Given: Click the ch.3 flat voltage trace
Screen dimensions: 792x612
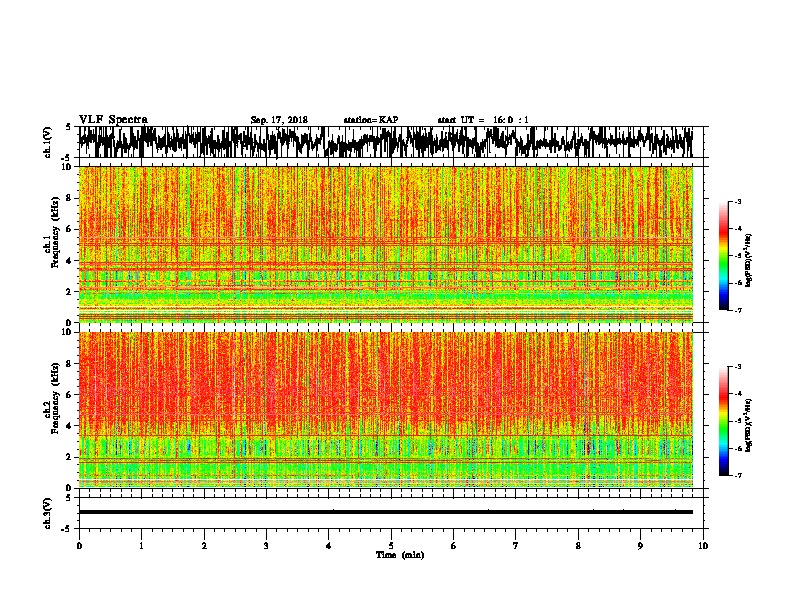Looking at the screenshot, I should (386, 512).
